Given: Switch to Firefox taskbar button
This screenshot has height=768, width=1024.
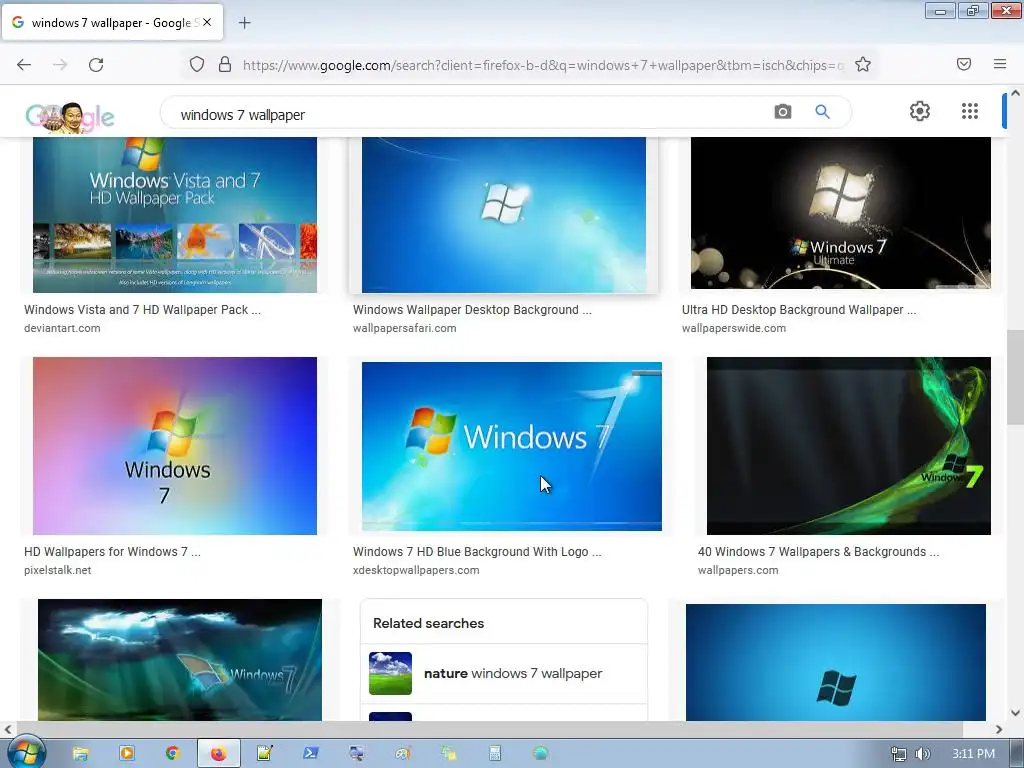Looking at the screenshot, I should (219, 754).
